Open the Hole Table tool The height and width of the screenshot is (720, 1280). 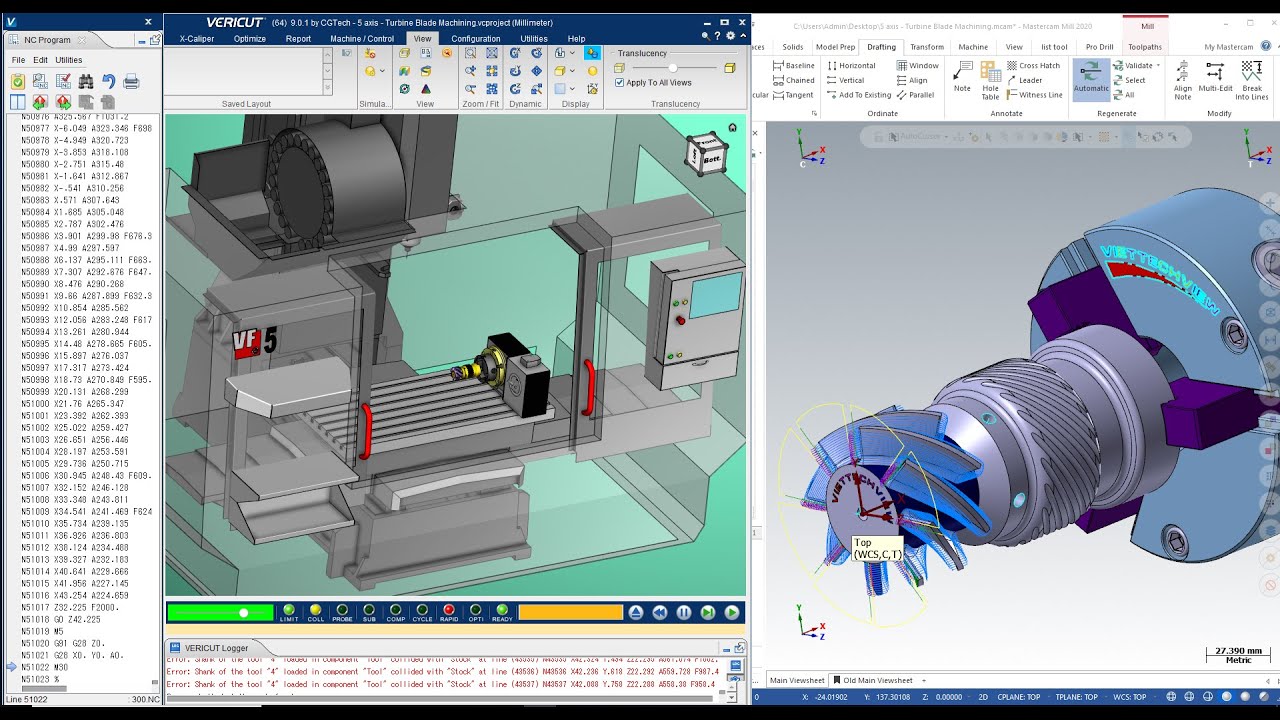990,79
